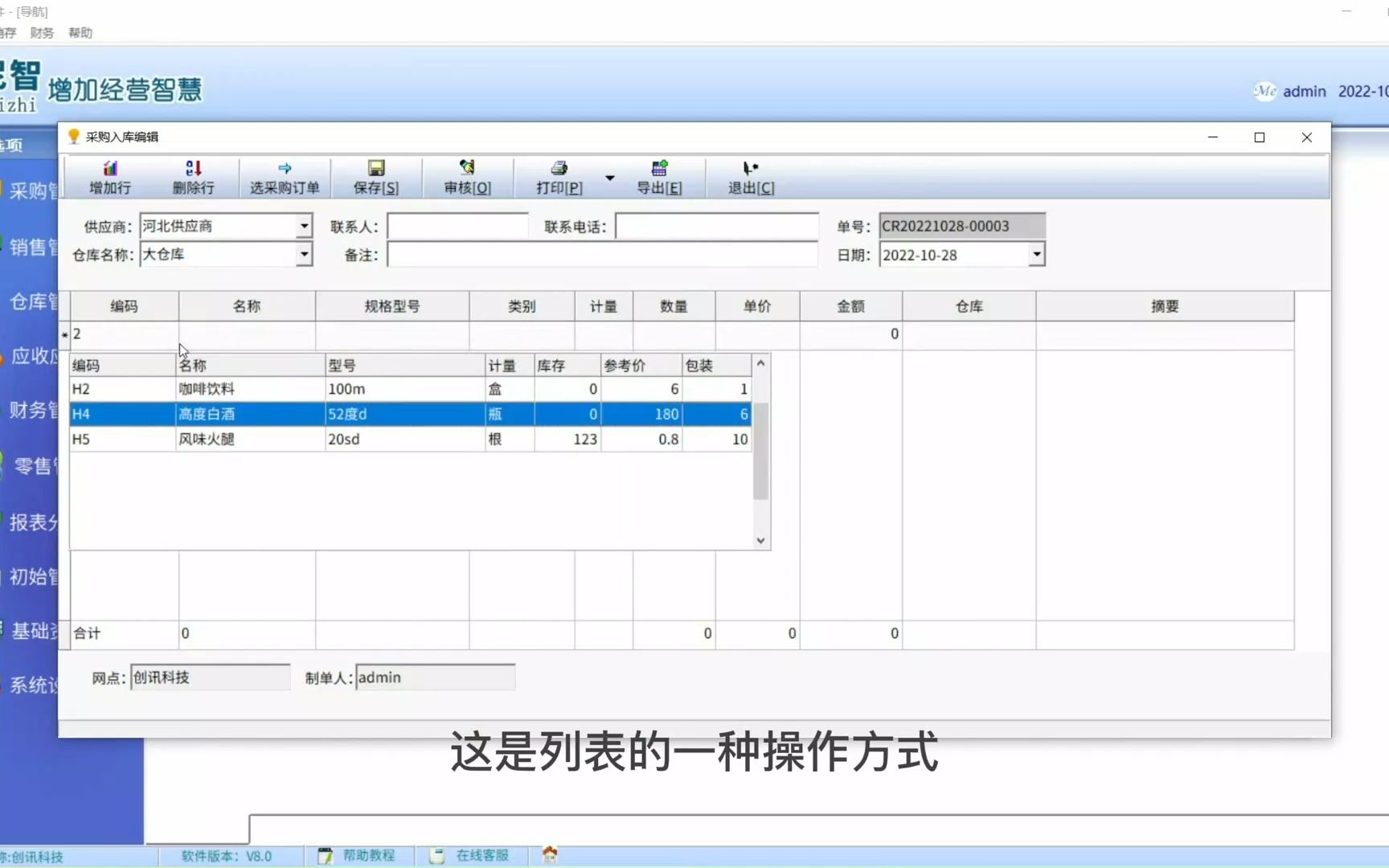Click the admin user icon at top right

pos(1265,91)
